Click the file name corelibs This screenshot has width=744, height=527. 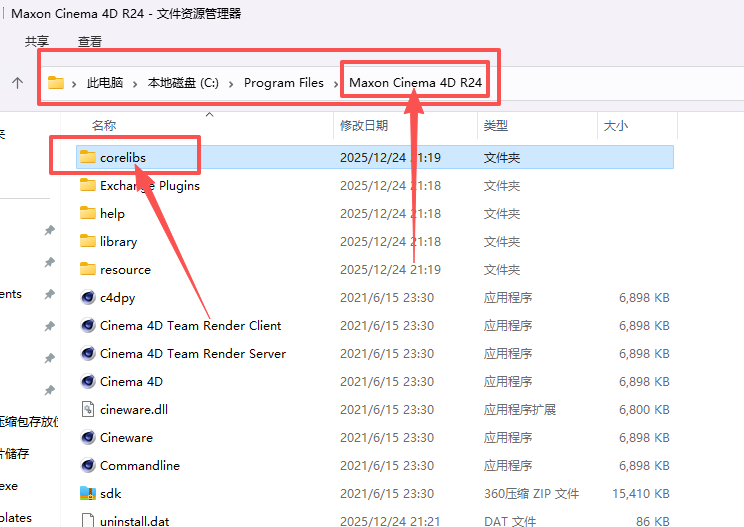[123, 157]
